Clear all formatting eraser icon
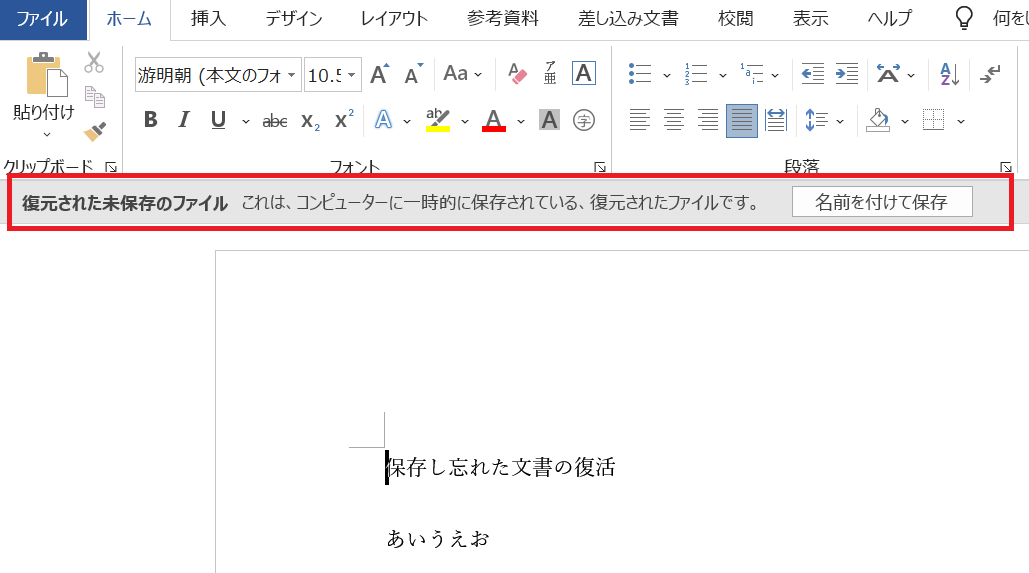The width and height of the screenshot is (1029, 573). click(517, 74)
